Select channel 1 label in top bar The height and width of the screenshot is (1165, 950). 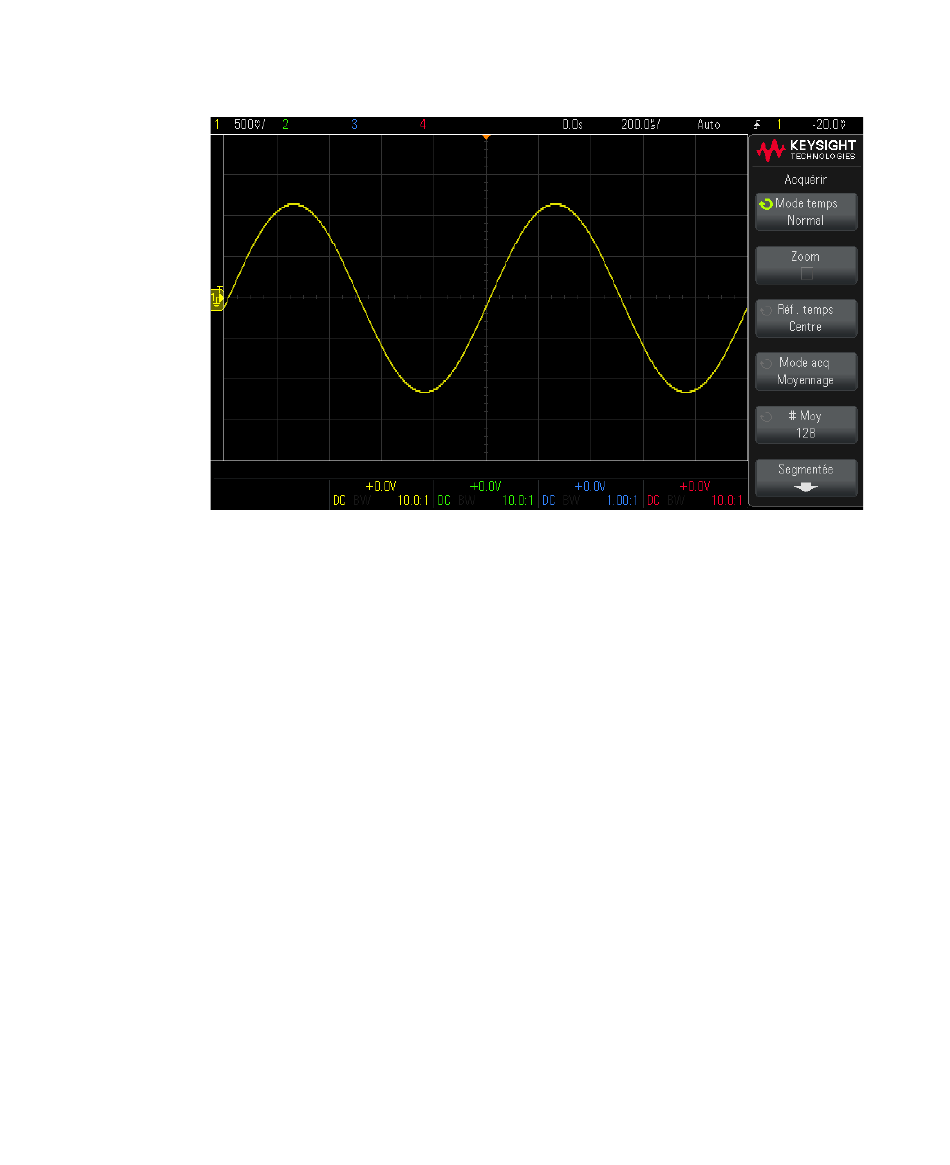click(217, 125)
